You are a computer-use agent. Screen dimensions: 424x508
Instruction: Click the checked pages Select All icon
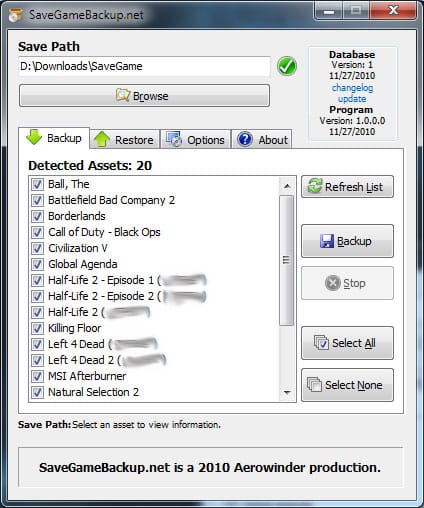tap(321, 342)
